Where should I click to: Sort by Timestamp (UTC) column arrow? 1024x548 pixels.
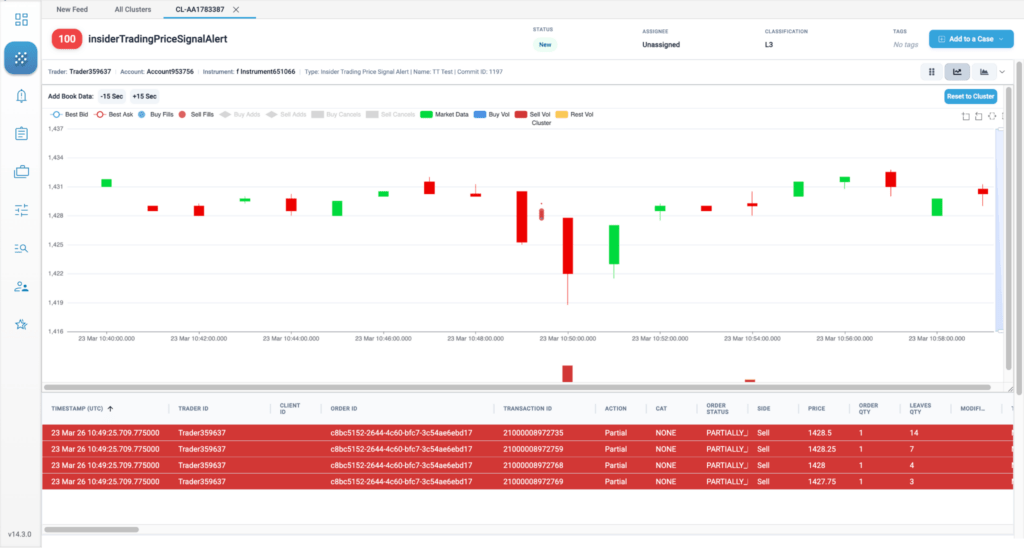[x=110, y=409]
